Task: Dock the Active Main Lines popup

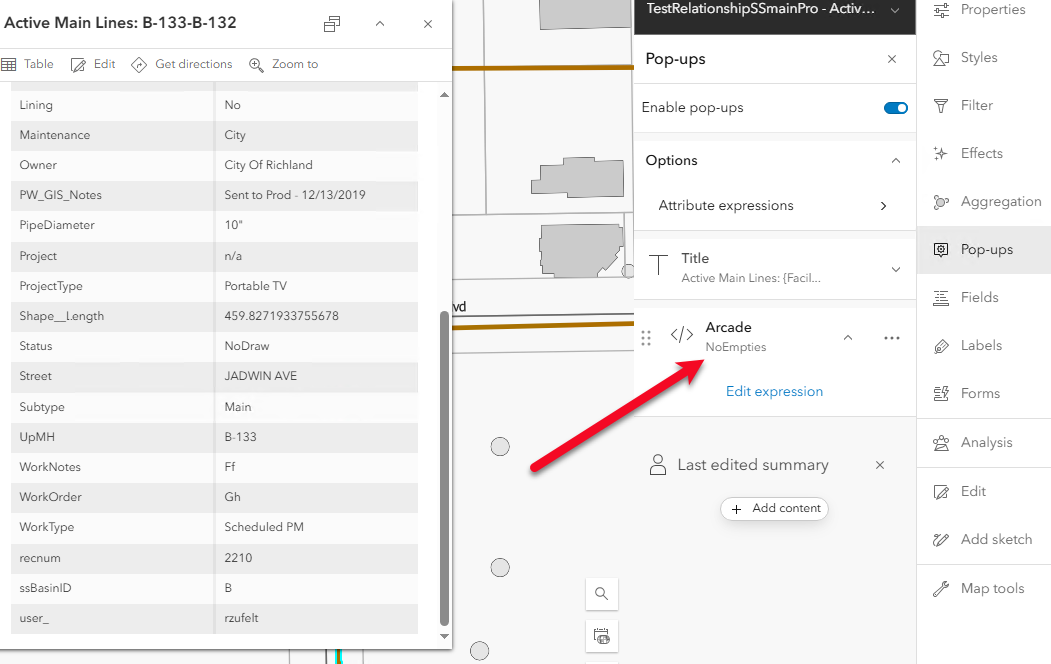Action: click(330, 23)
